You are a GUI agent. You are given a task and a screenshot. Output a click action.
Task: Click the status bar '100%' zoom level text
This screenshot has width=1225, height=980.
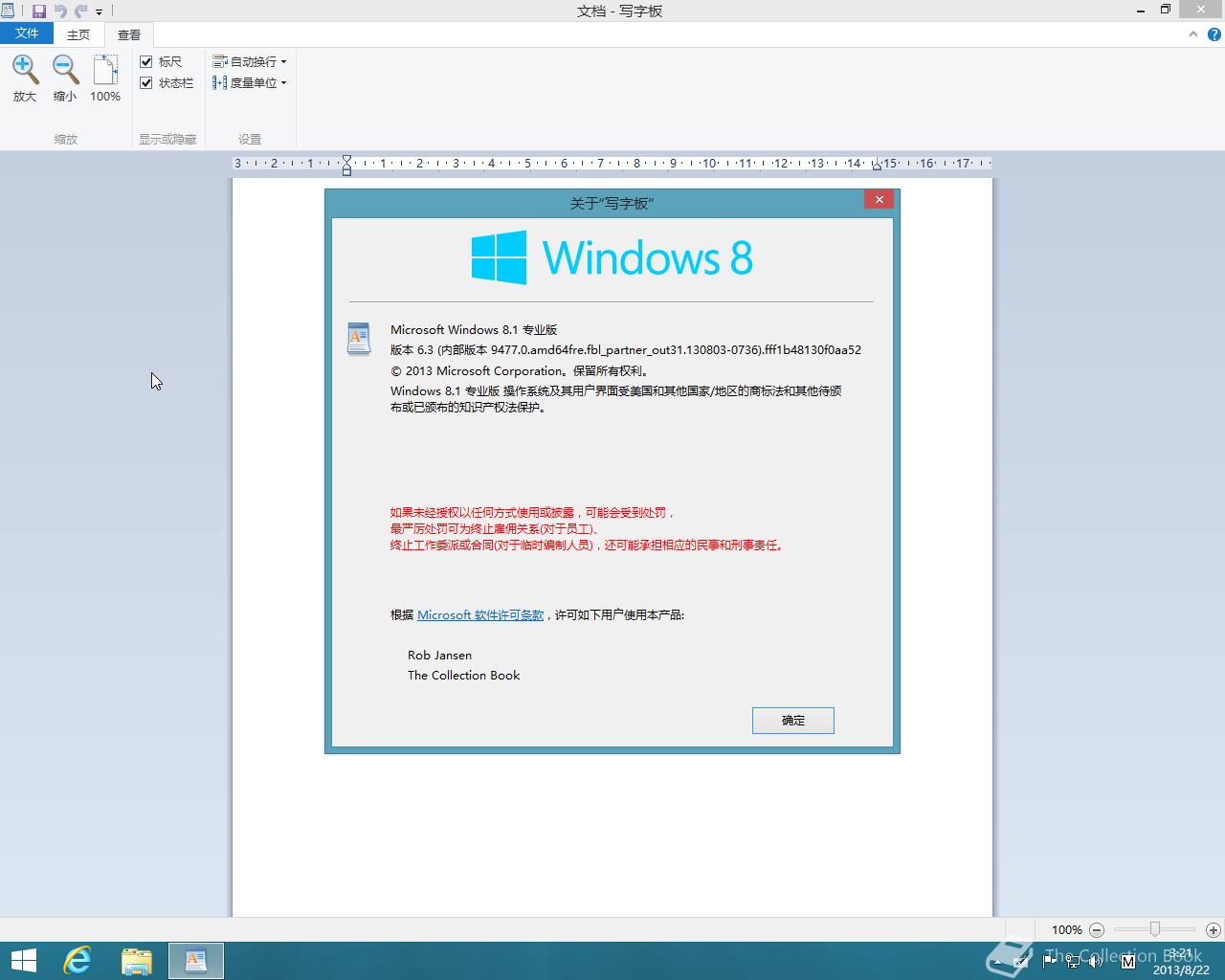coord(1066,929)
